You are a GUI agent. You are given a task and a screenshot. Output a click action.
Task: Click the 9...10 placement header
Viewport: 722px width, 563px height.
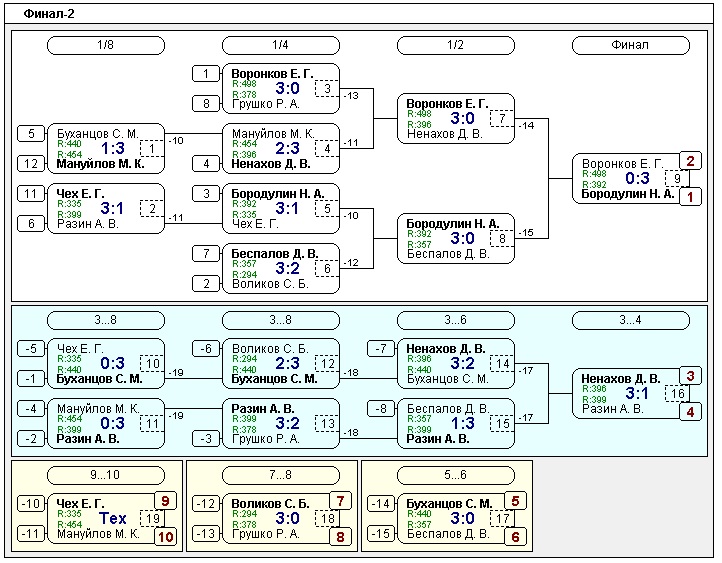point(106,473)
